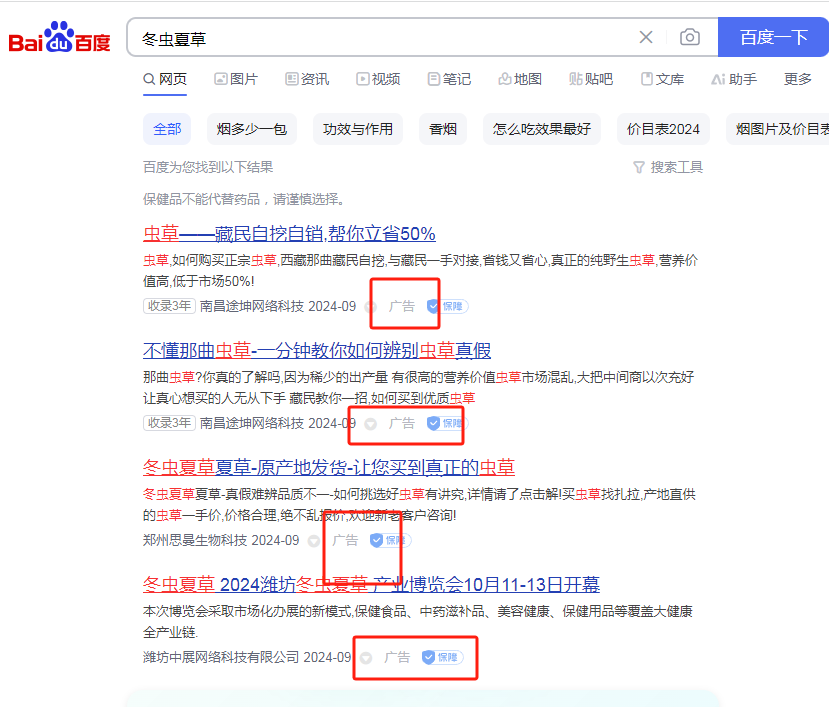Expand the 广告 feedback arrow on the first ad
The width and height of the screenshot is (829, 707).
[x=373, y=306]
